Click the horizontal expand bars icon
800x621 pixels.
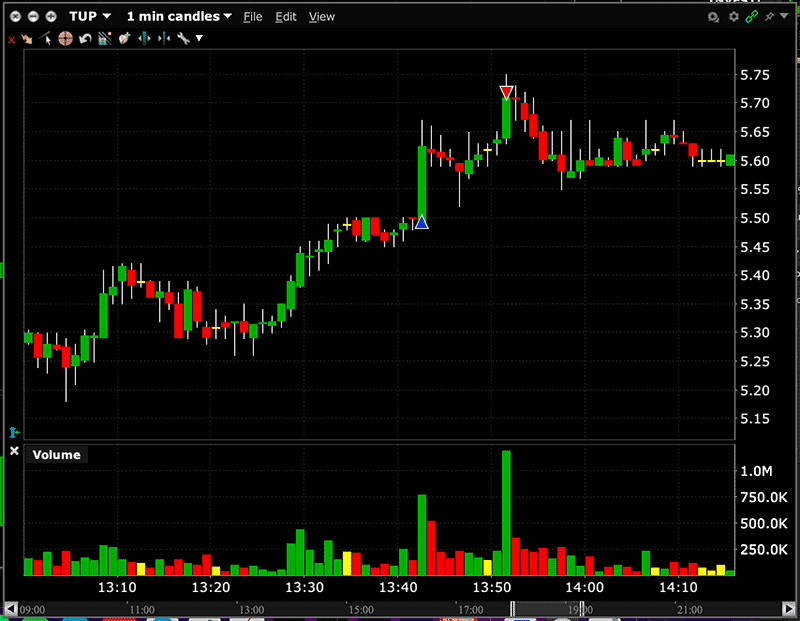point(144,38)
